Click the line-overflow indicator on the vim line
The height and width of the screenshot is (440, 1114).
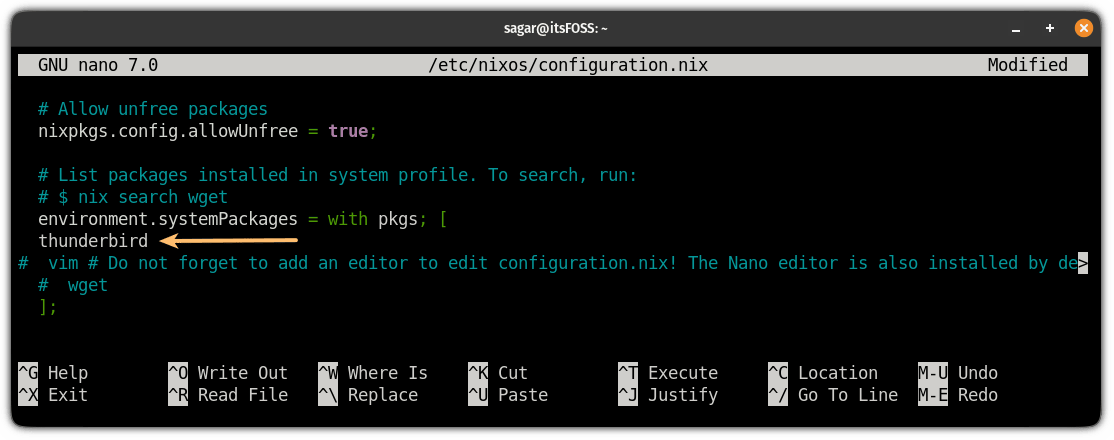pos(1082,263)
